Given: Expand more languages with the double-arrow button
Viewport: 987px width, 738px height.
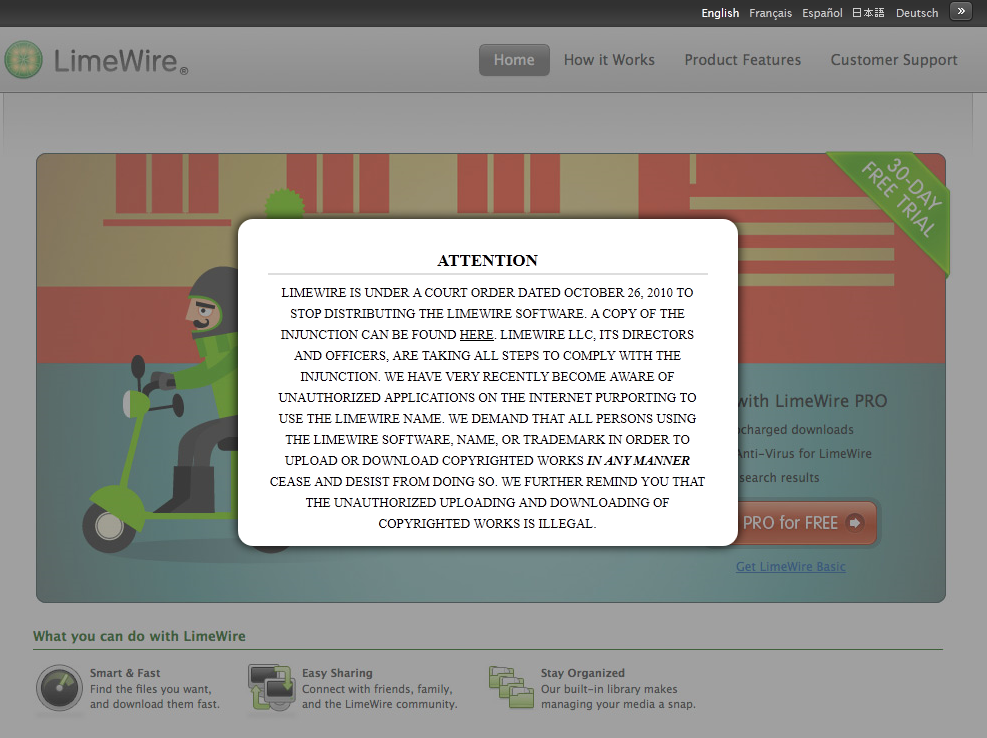Looking at the screenshot, I should pos(961,11).
